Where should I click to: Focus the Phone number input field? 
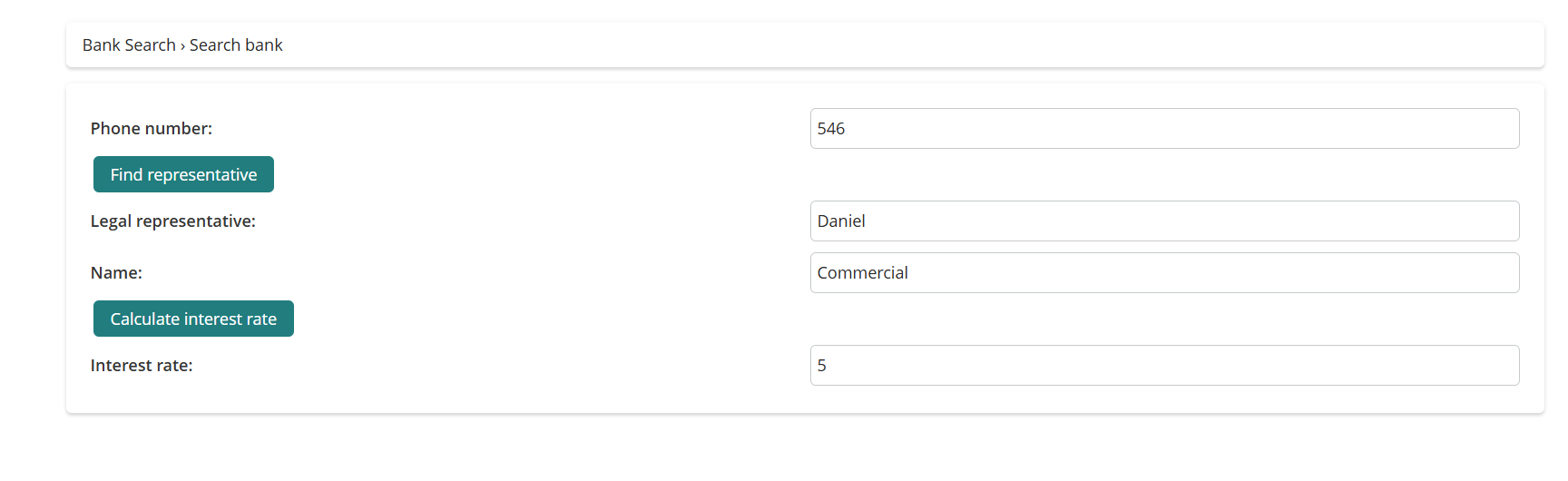pos(1164,129)
